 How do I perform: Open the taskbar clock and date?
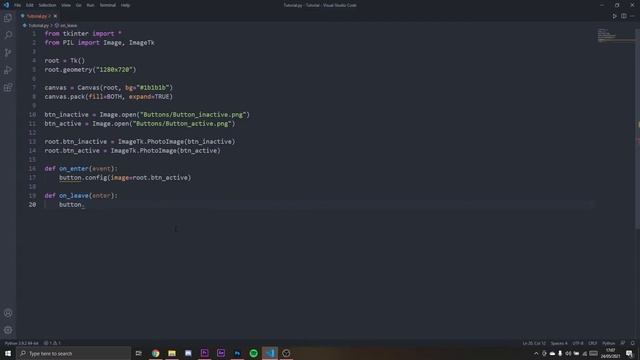pos(610,353)
